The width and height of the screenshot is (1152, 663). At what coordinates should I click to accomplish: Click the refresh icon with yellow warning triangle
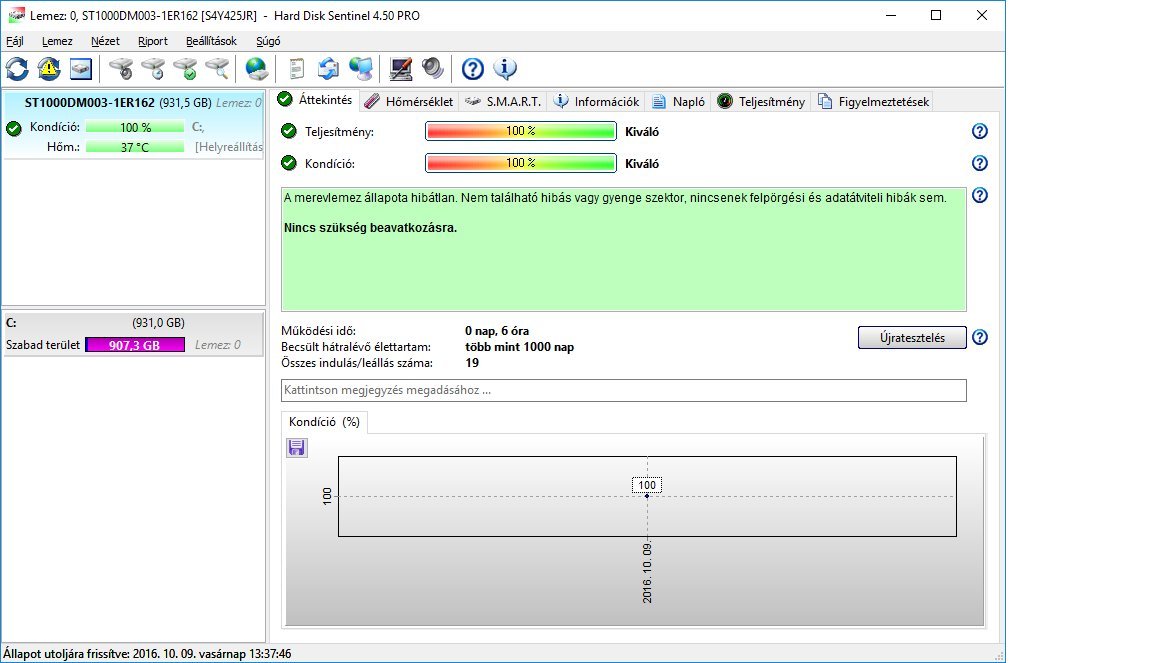click(49, 69)
